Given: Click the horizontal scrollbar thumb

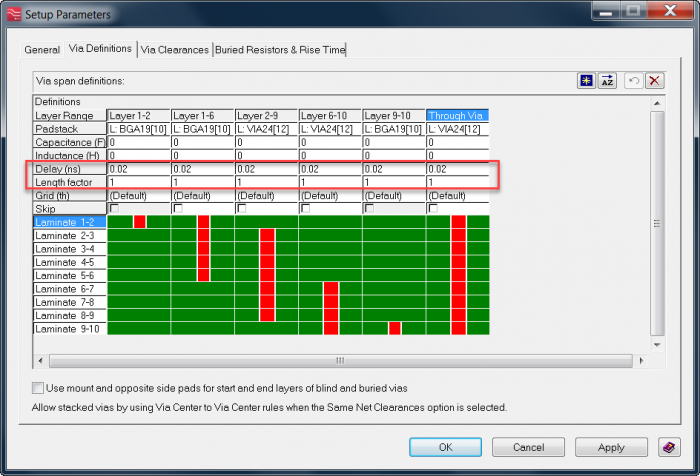Looking at the screenshot, I should click(341, 360).
